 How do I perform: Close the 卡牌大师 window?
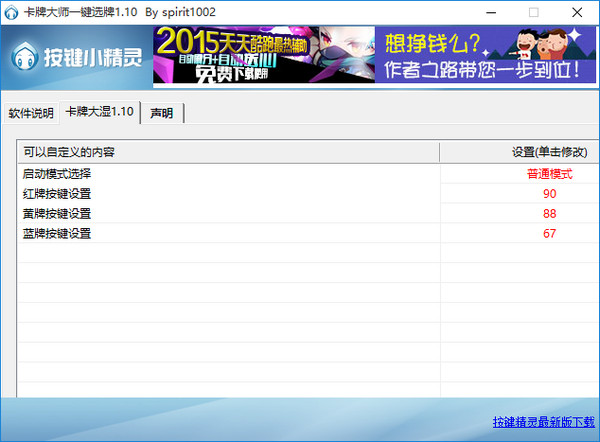[577, 12]
